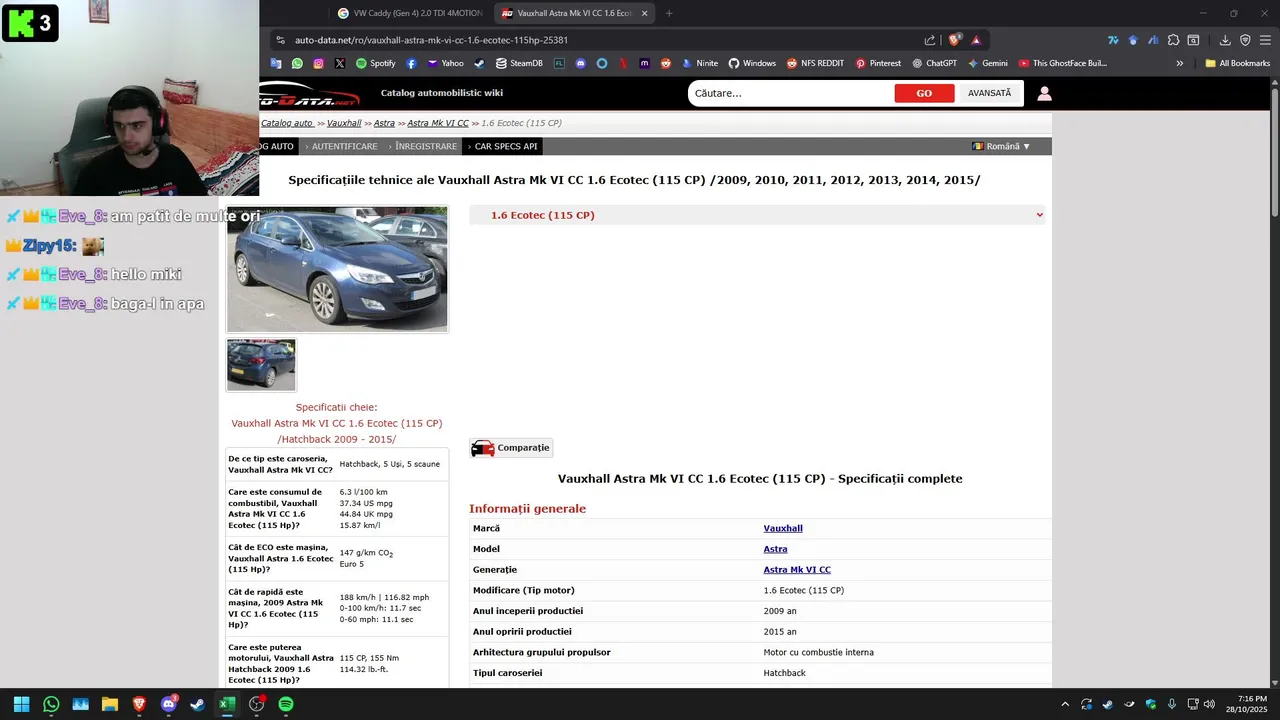The height and width of the screenshot is (720, 1280).
Task: Click the share page icon in address bar
Action: [x=930, y=40]
